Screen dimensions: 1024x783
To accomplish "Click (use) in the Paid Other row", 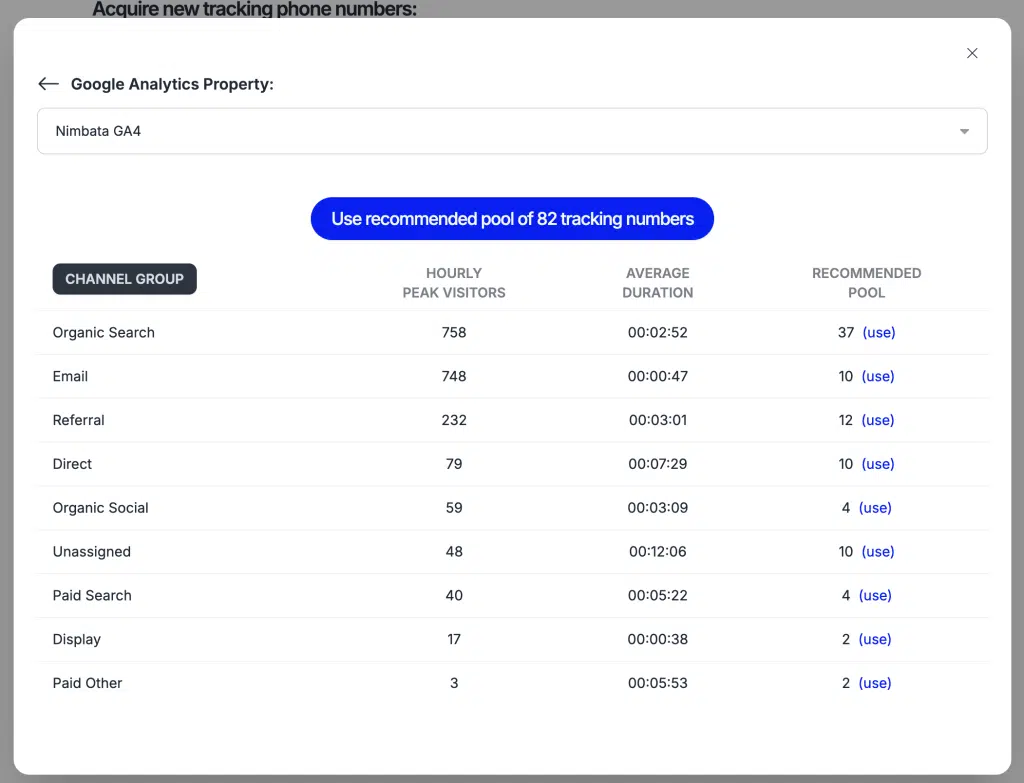I will [x=875, y=682].
